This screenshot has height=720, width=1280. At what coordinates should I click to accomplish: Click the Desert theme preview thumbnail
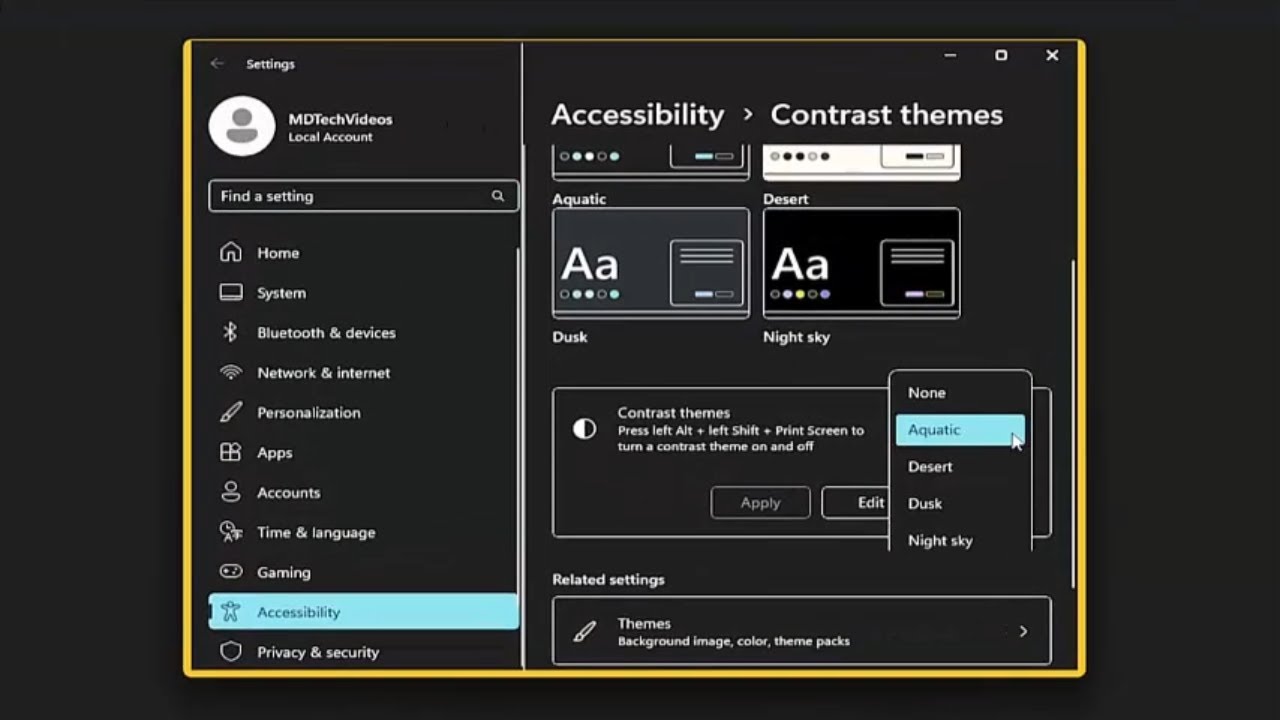coord(861,162)
